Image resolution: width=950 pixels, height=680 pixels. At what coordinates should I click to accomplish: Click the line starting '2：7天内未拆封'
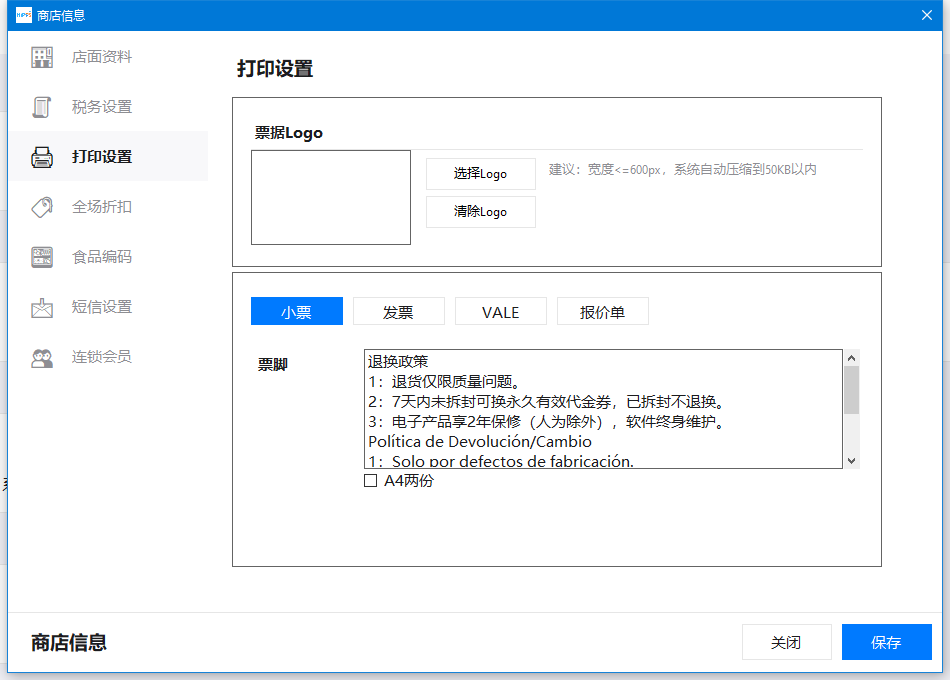tap(546, 402)
